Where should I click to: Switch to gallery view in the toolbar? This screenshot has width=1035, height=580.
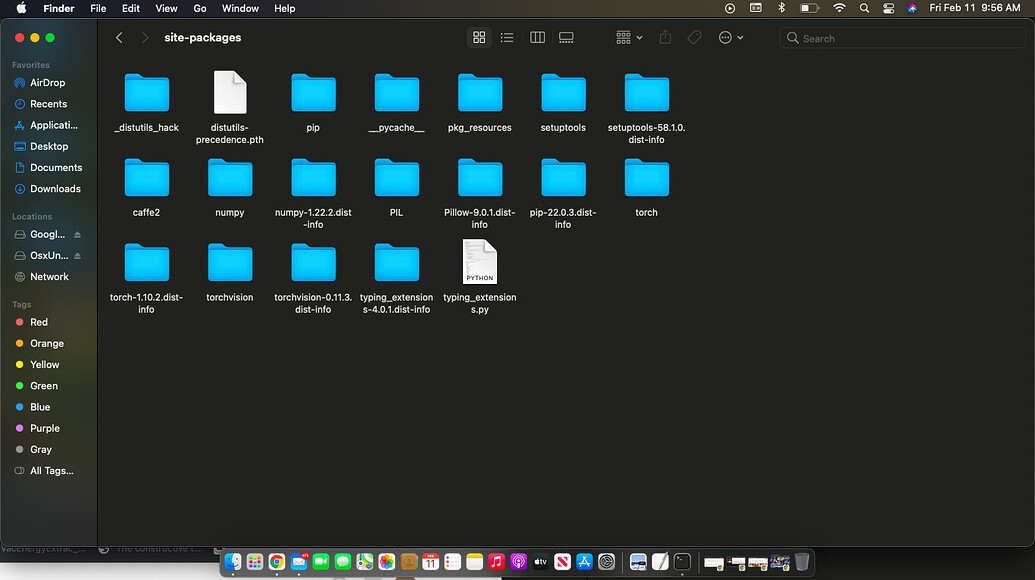[566, 38]
